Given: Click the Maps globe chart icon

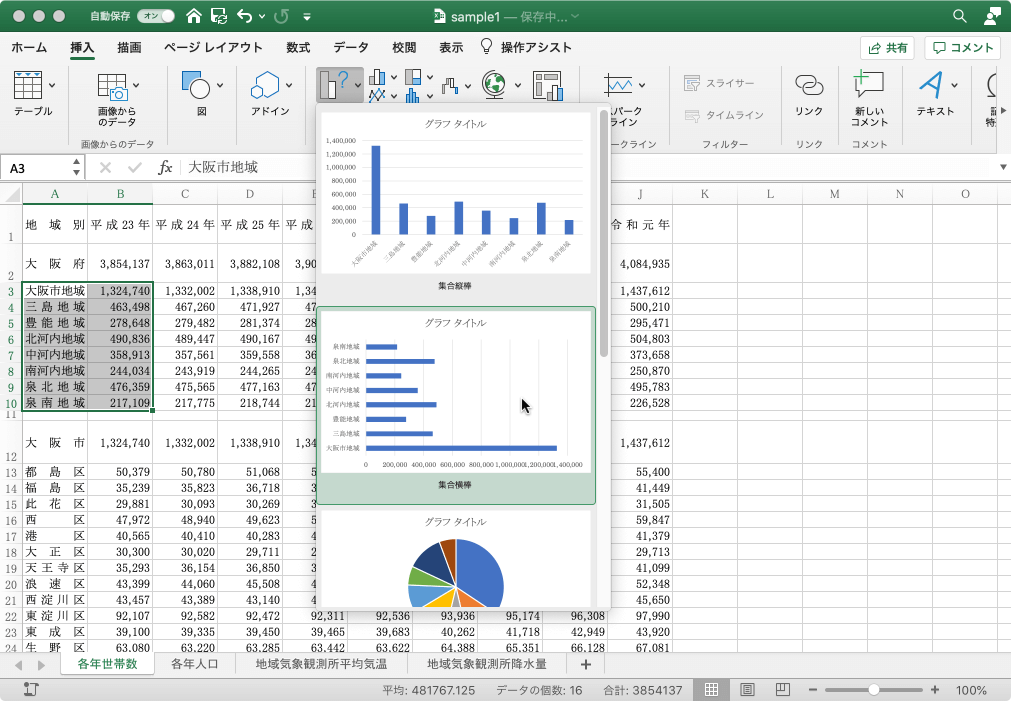Looking at the screenshot, I should (493, 83).
